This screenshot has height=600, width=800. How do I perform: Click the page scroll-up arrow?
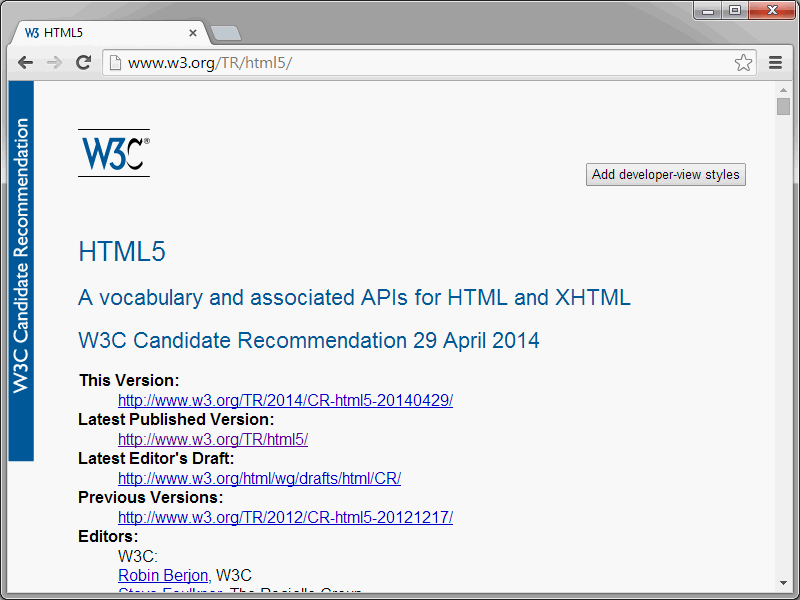coord(783,90)
